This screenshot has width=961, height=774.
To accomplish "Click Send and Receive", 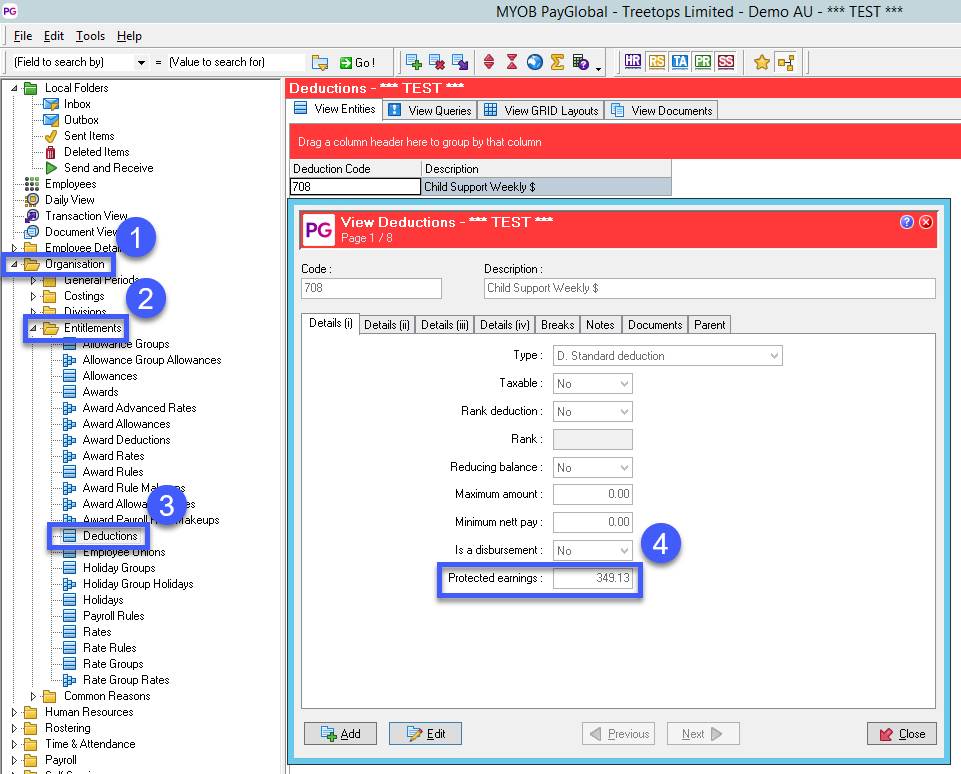I will tap(108, 168).
